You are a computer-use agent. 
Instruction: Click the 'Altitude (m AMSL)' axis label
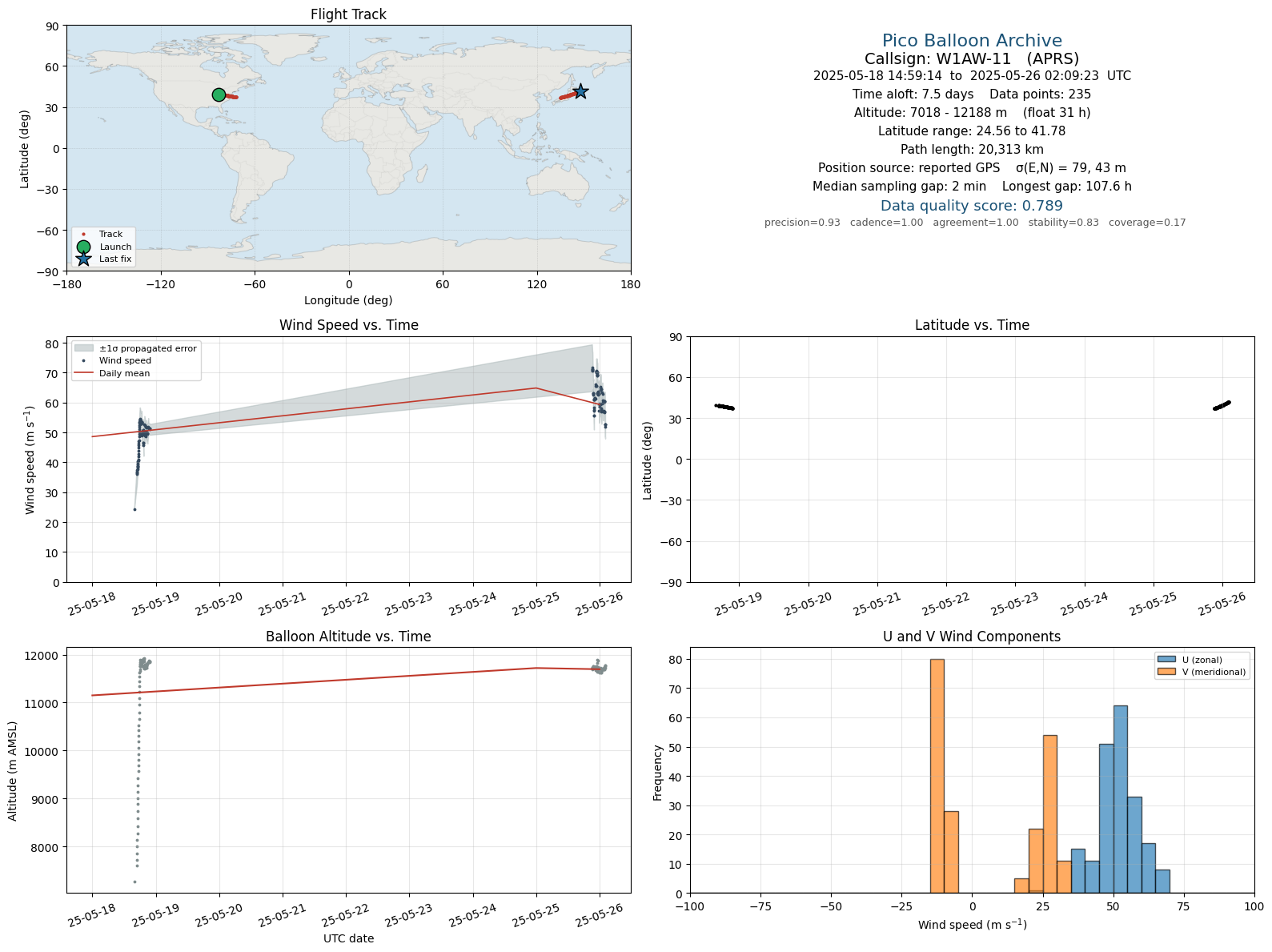coord(13,769)
